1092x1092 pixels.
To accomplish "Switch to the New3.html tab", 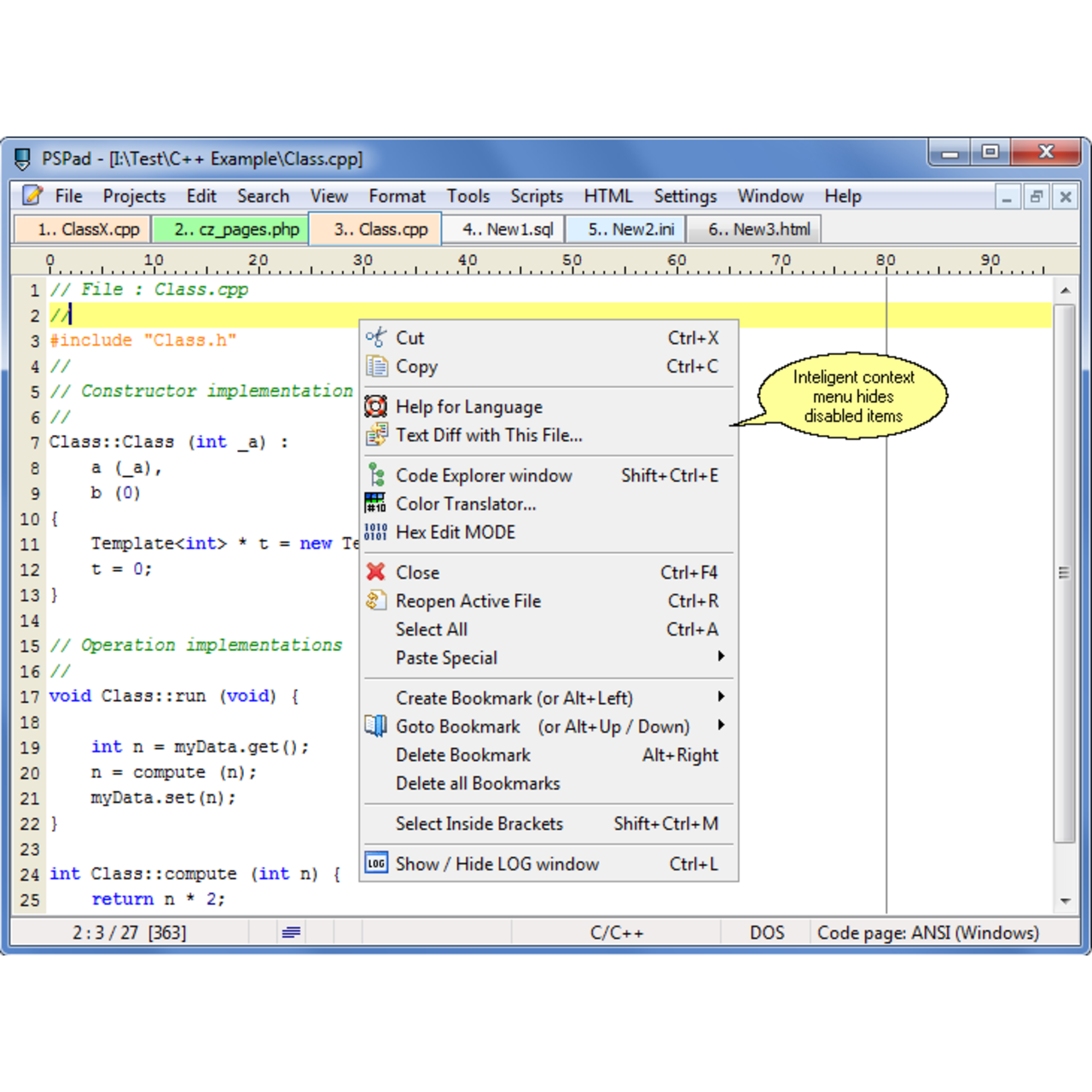I will click(753, 229).
